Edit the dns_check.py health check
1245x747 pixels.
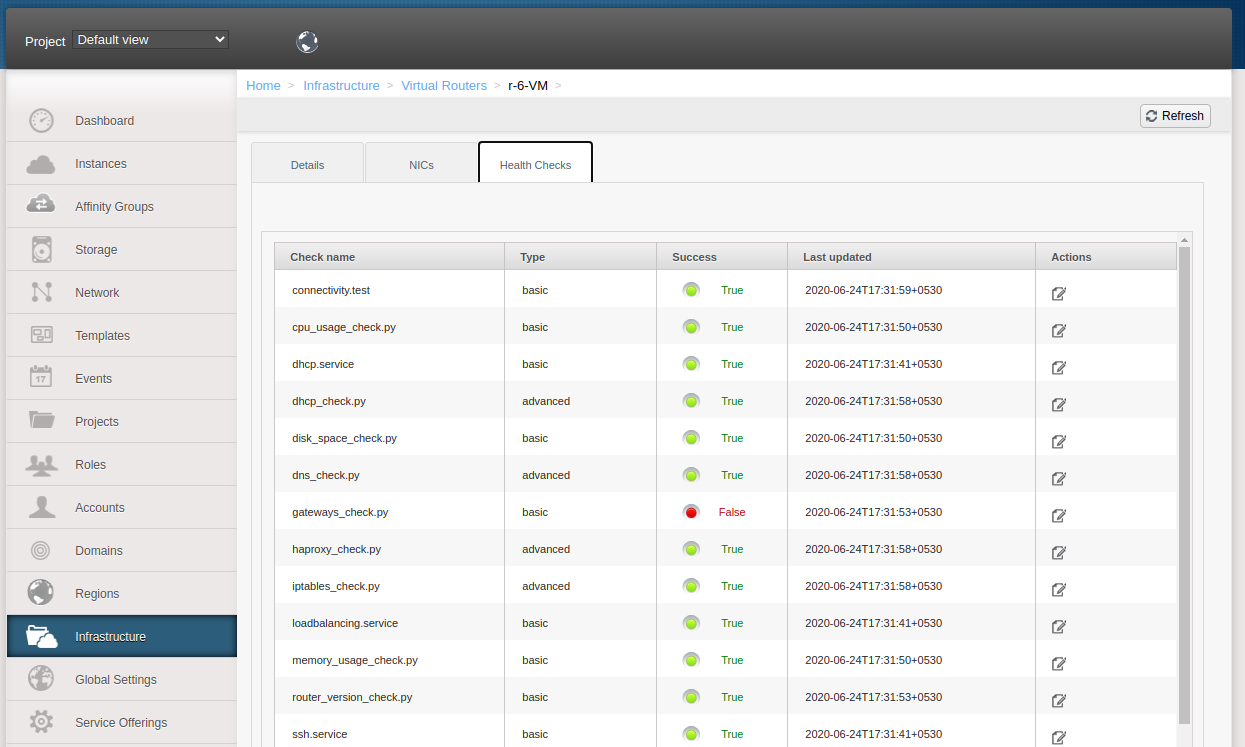[x=1059, y=478]
